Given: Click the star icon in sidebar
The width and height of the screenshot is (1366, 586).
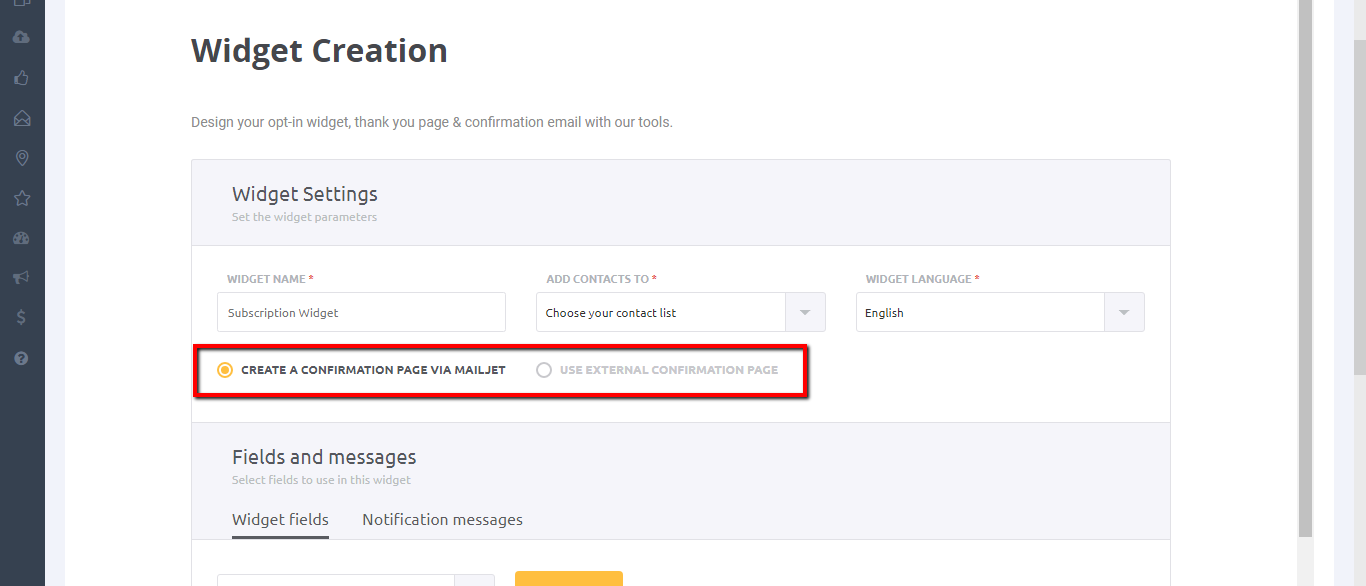Looking at the screenshot, I should [22, 198].
